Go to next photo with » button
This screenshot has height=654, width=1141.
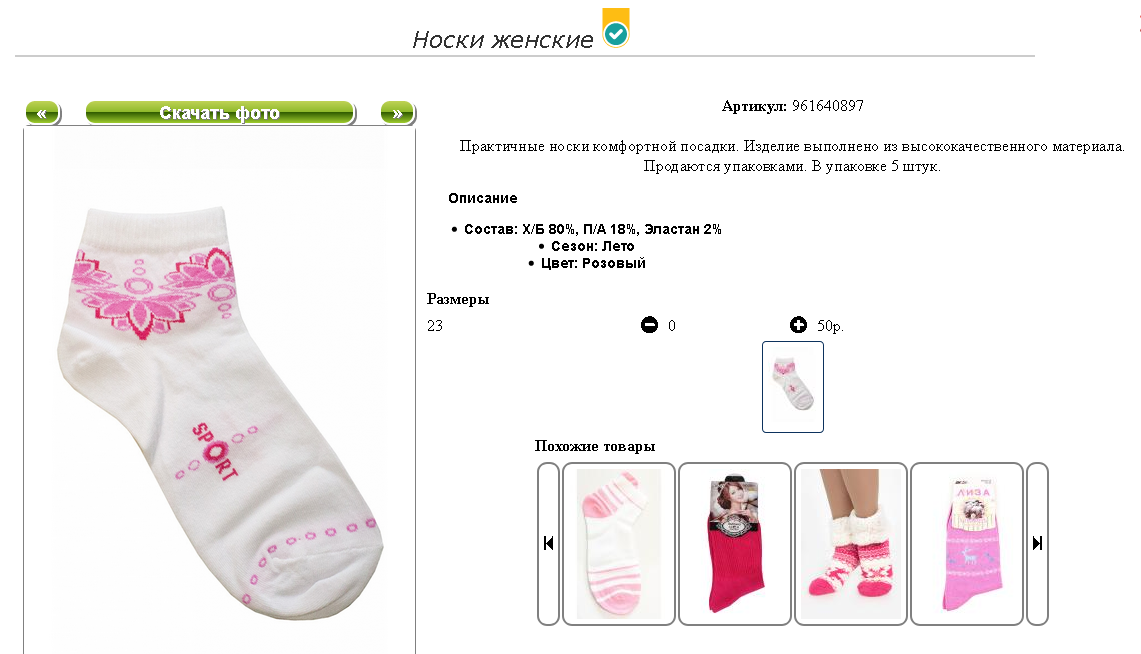coord(398,113)
